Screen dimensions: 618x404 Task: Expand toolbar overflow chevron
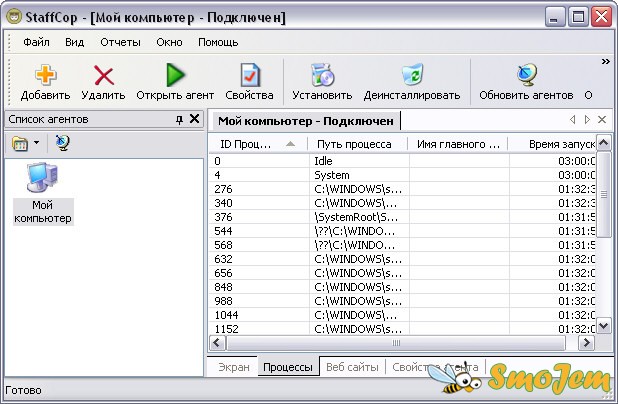tap(605, 61)
